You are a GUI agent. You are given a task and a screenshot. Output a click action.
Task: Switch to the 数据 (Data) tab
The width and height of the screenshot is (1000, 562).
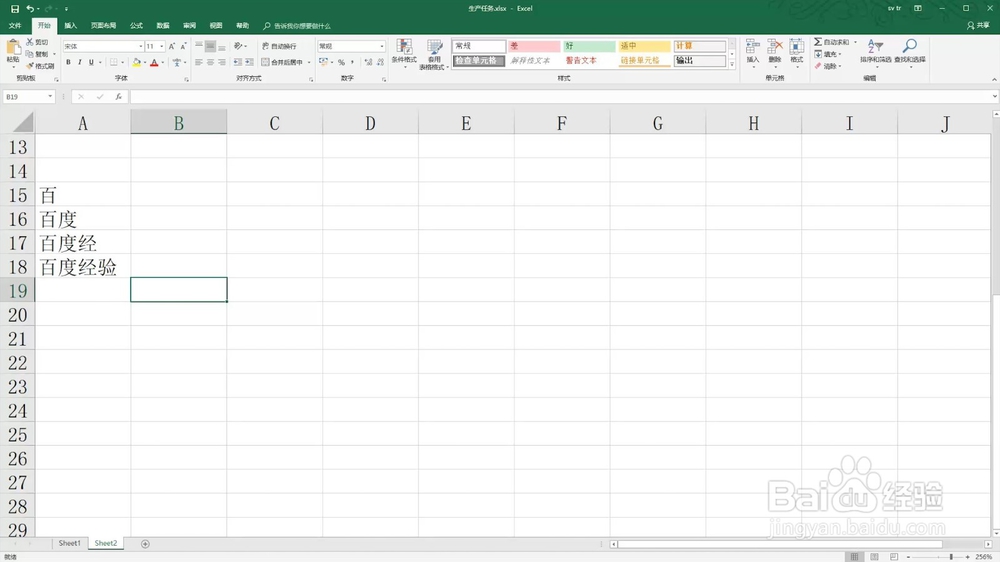tap(163, 26)
